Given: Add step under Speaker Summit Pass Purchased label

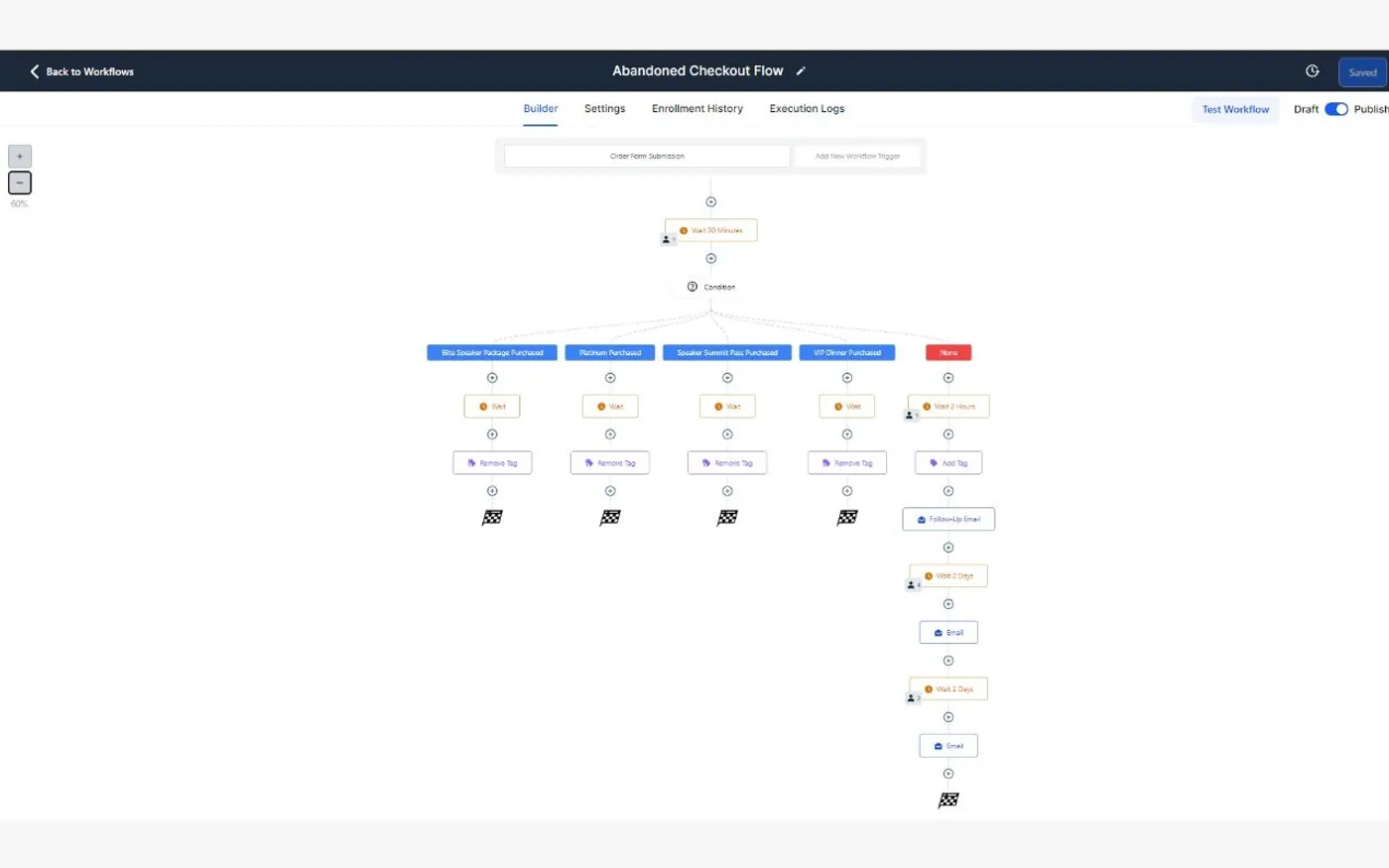Looking at the screenshot, I should click(x=727, y=378).
